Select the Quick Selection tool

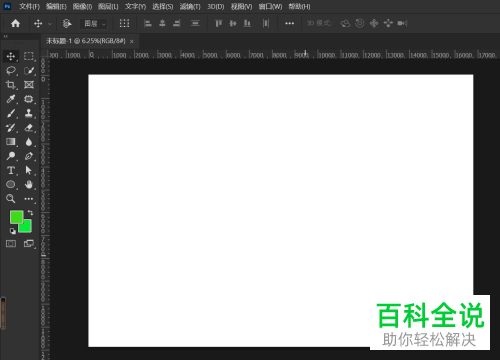29,70
